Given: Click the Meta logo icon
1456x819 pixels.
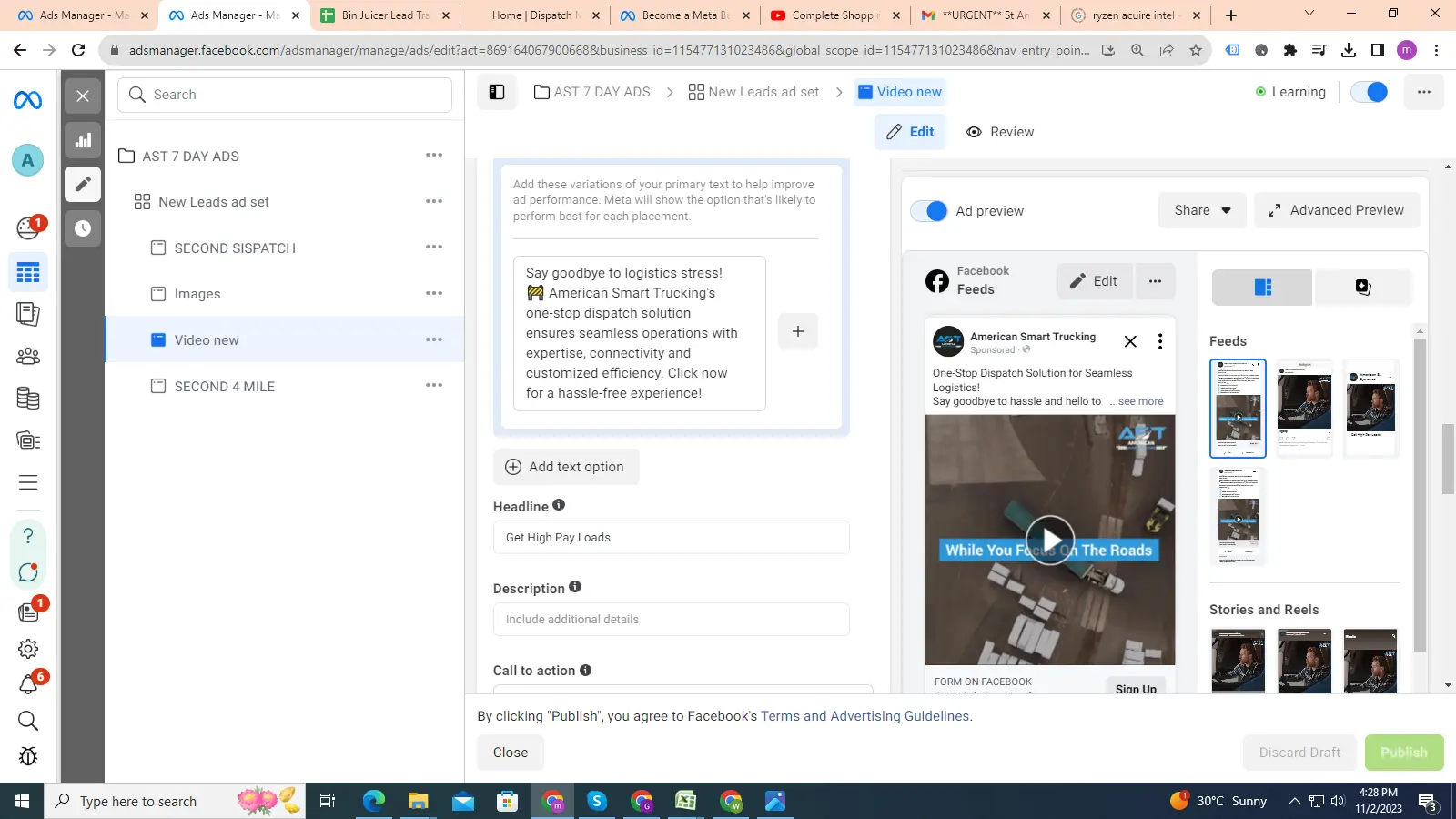Looking at the screenshot, I should pyautogui.click(x=27, y=100).
